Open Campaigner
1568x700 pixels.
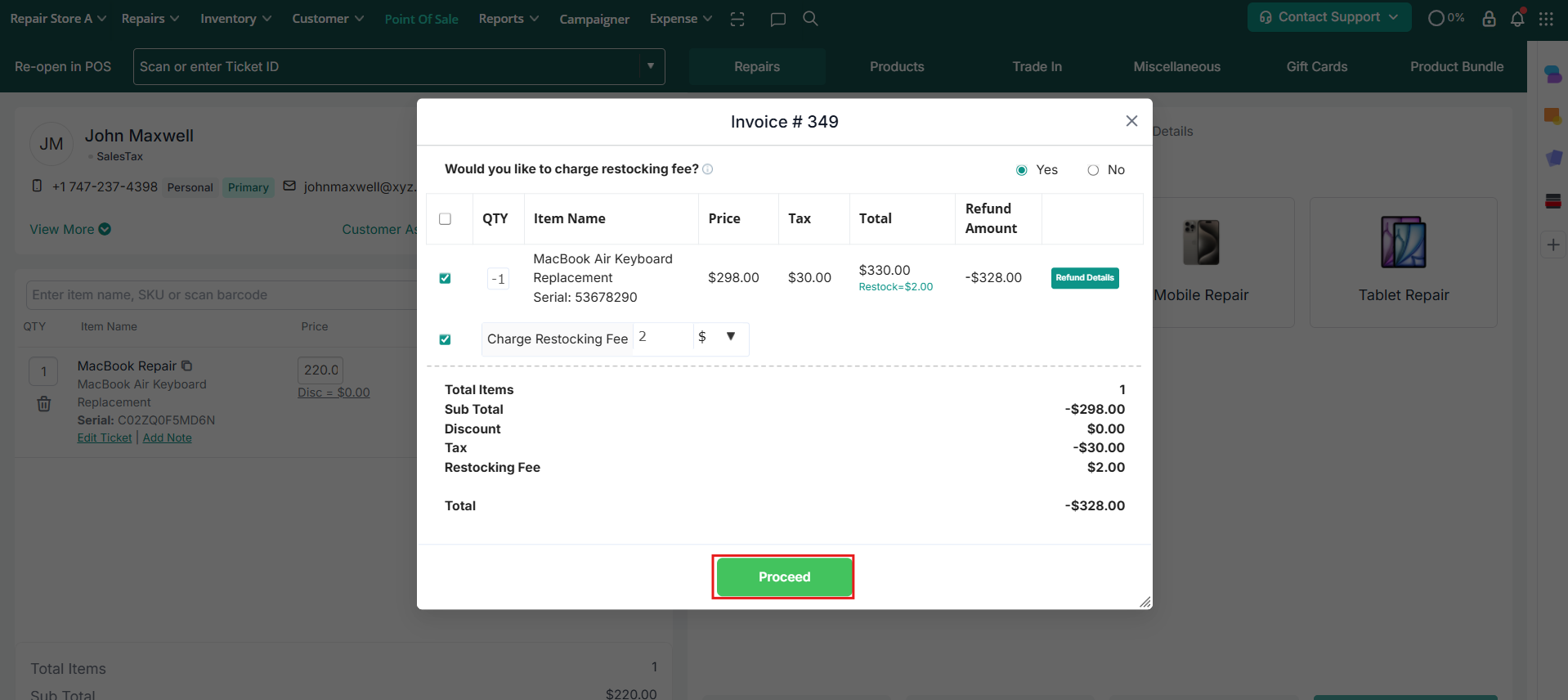594,19
